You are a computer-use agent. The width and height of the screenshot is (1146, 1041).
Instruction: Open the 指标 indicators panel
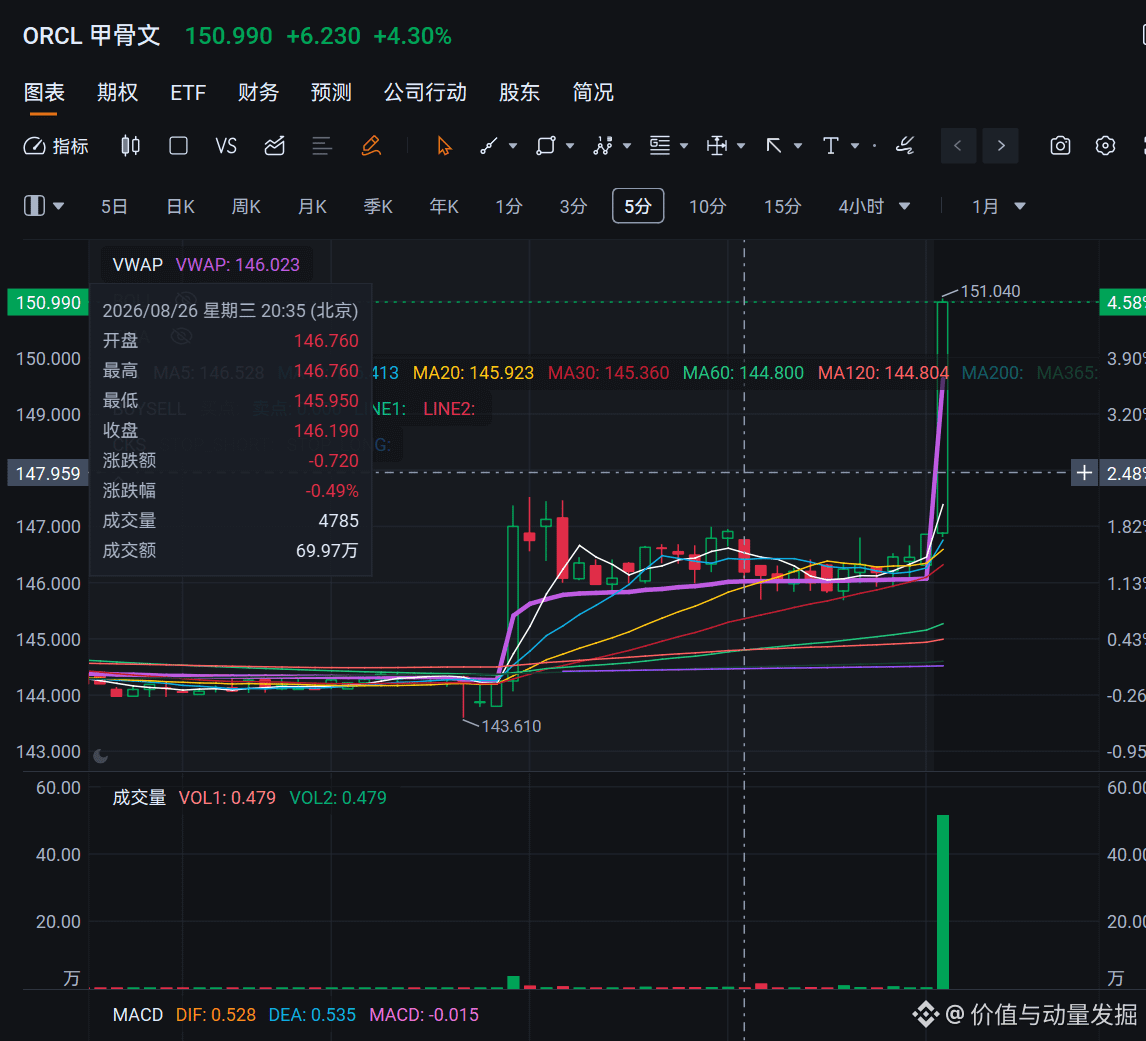coord(56,146)
